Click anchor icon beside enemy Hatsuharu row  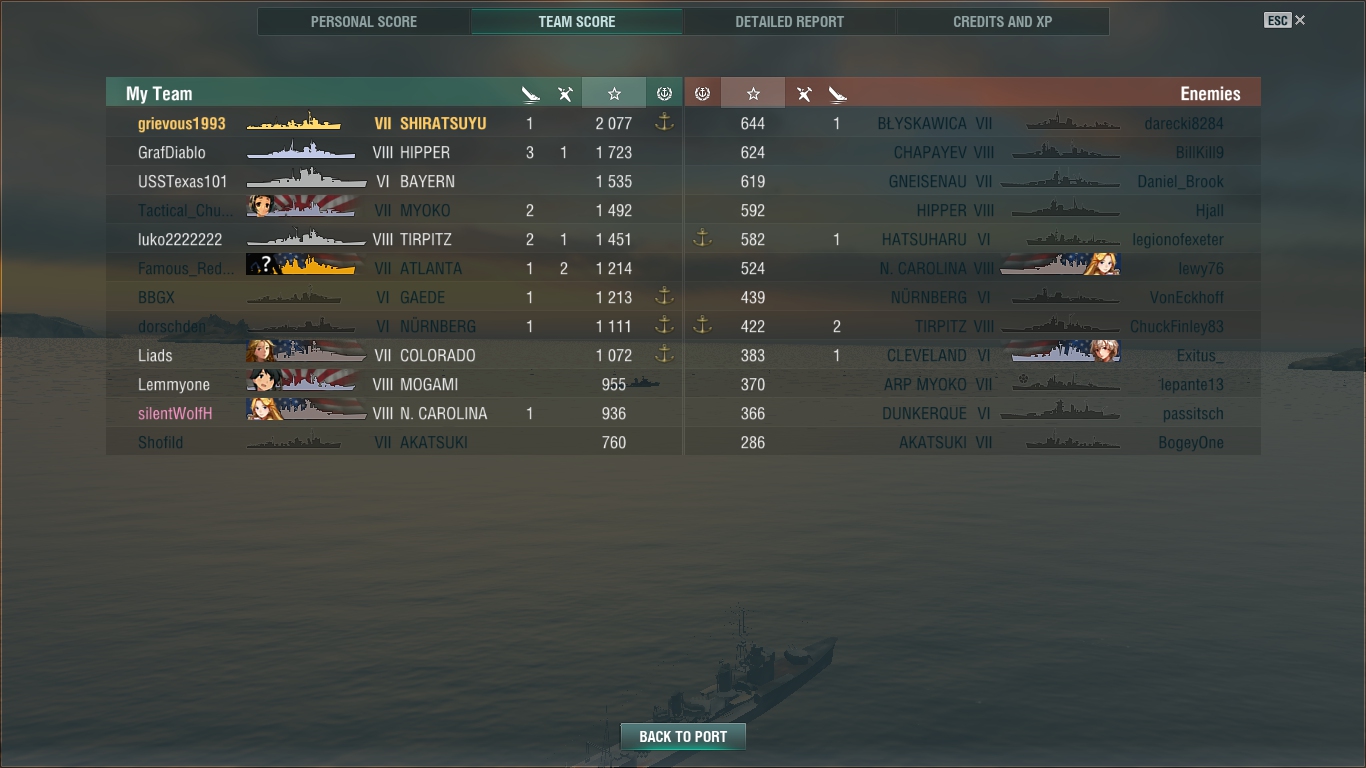(x=702, y=239)
